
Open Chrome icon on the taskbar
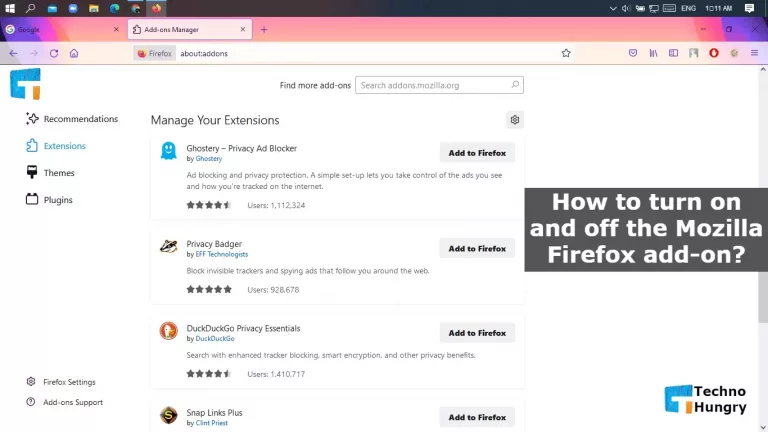coord(136,8)
